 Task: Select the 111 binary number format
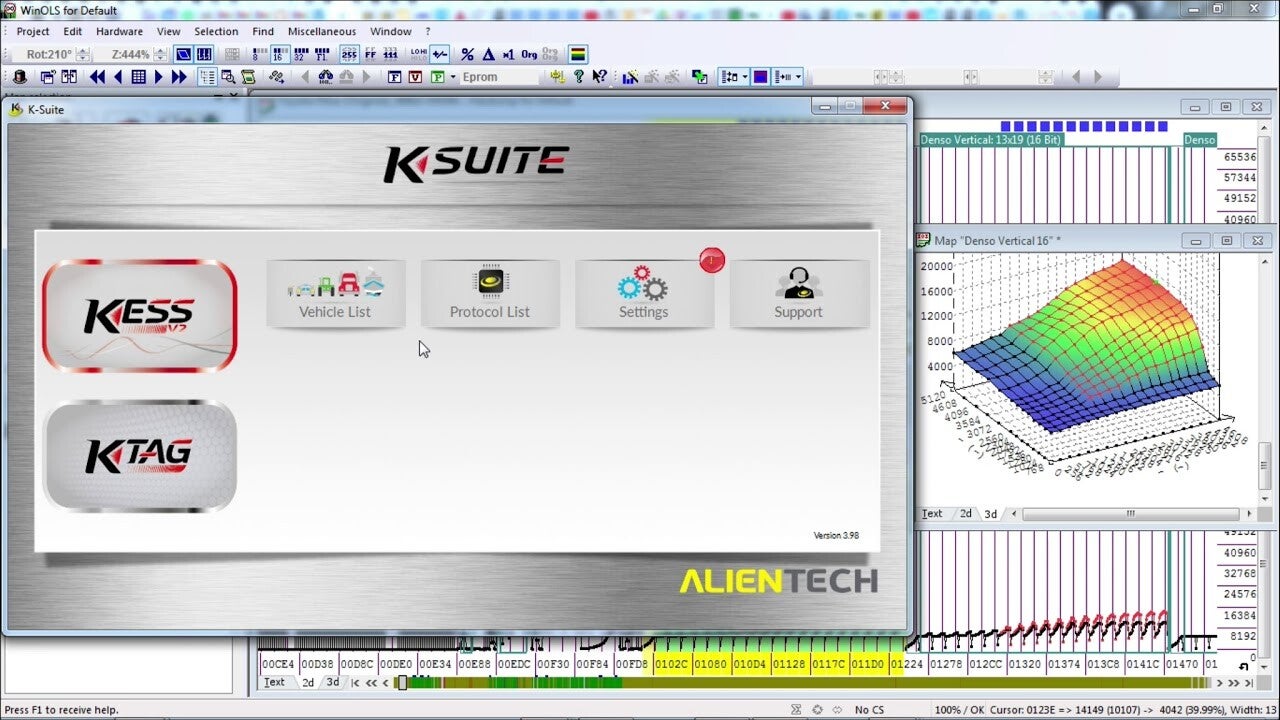point(391,54)
